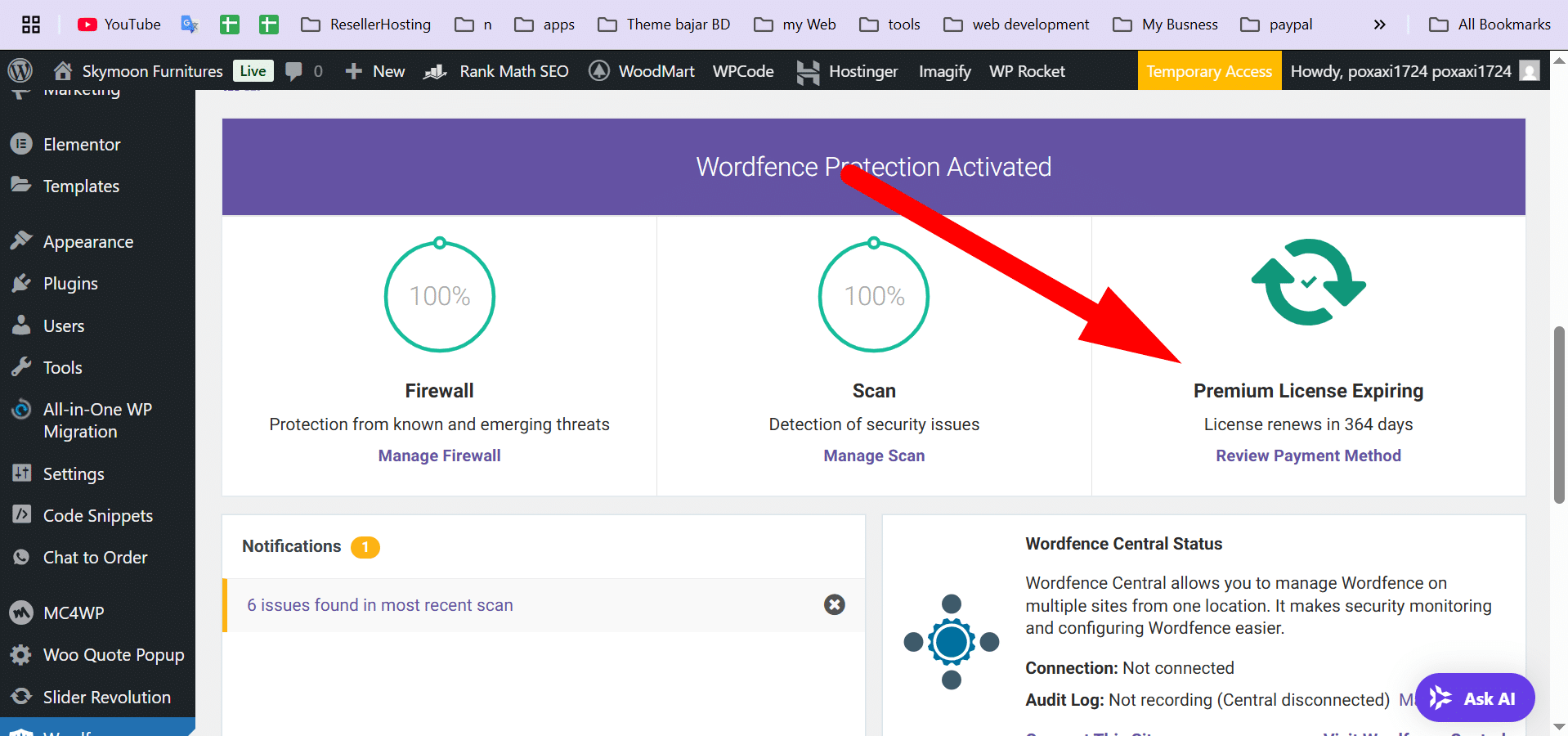Dismiss the scan issues notification

coord(834,604)
